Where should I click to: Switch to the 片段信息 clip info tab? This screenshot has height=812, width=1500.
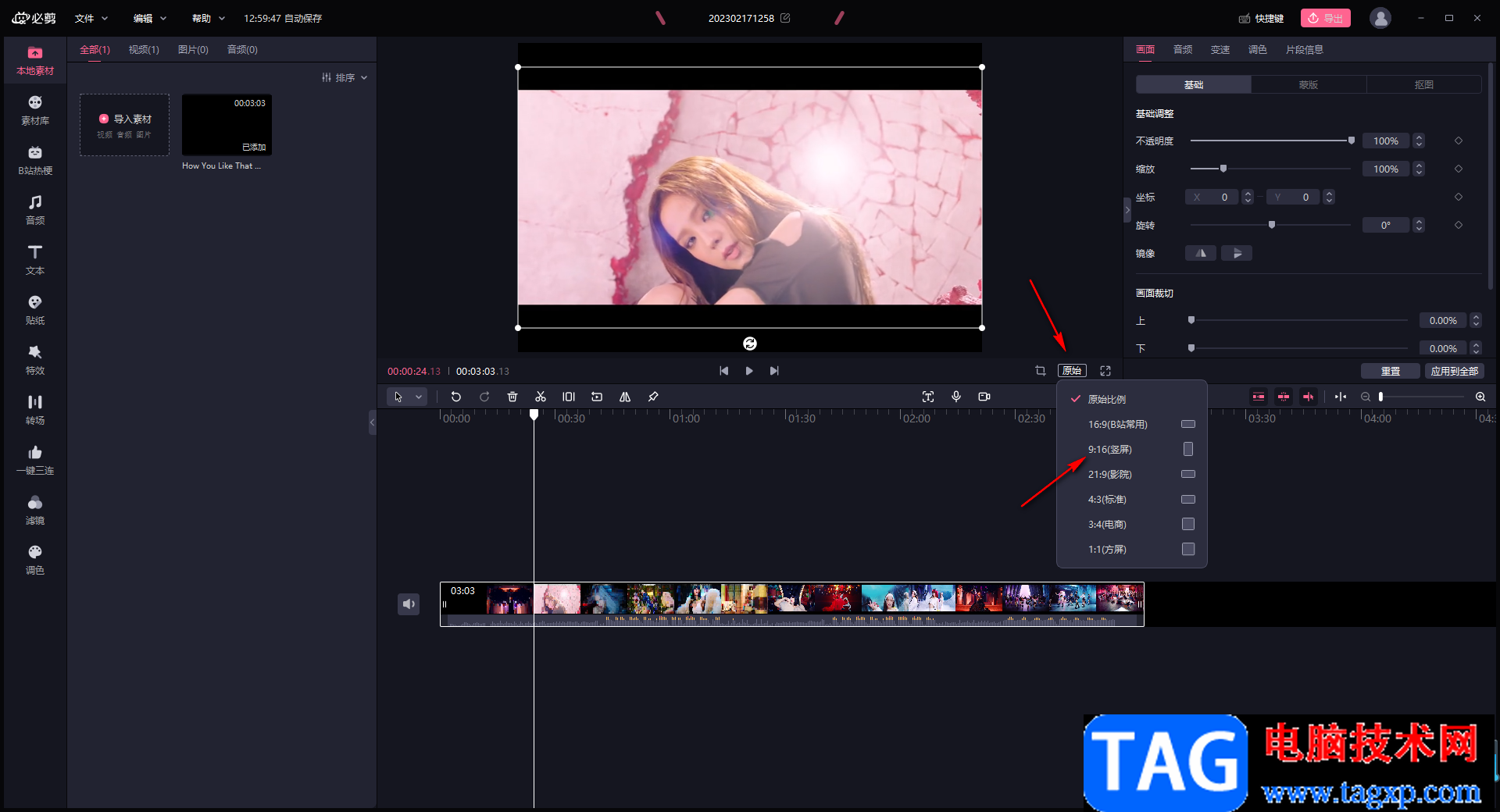tap(1305, 49)
